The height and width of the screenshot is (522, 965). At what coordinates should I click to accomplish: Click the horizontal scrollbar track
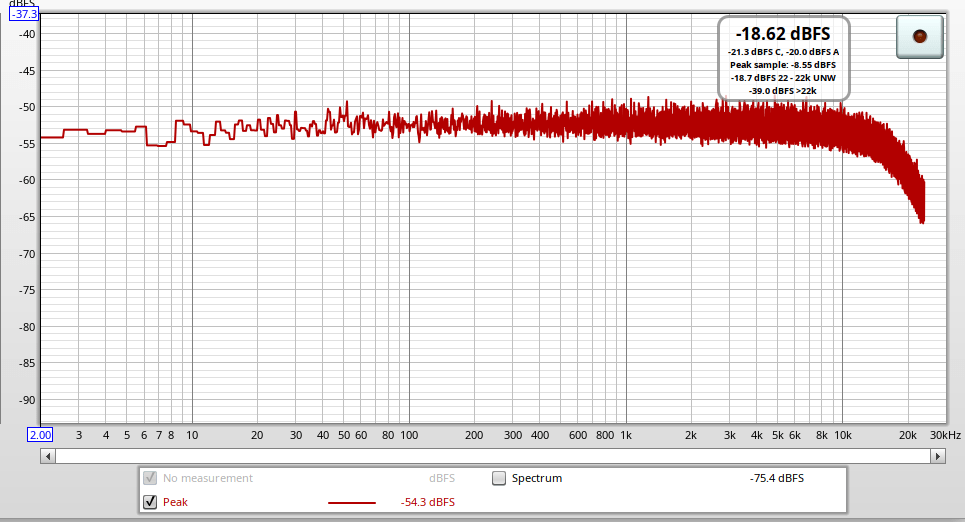pos(493,456)
